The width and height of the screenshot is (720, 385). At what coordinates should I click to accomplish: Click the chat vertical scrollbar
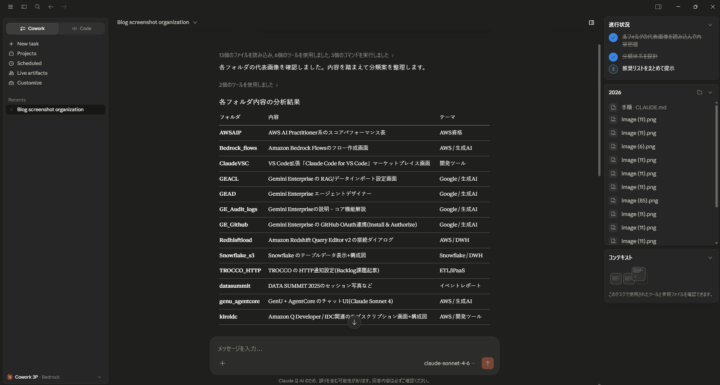point(599,110)
